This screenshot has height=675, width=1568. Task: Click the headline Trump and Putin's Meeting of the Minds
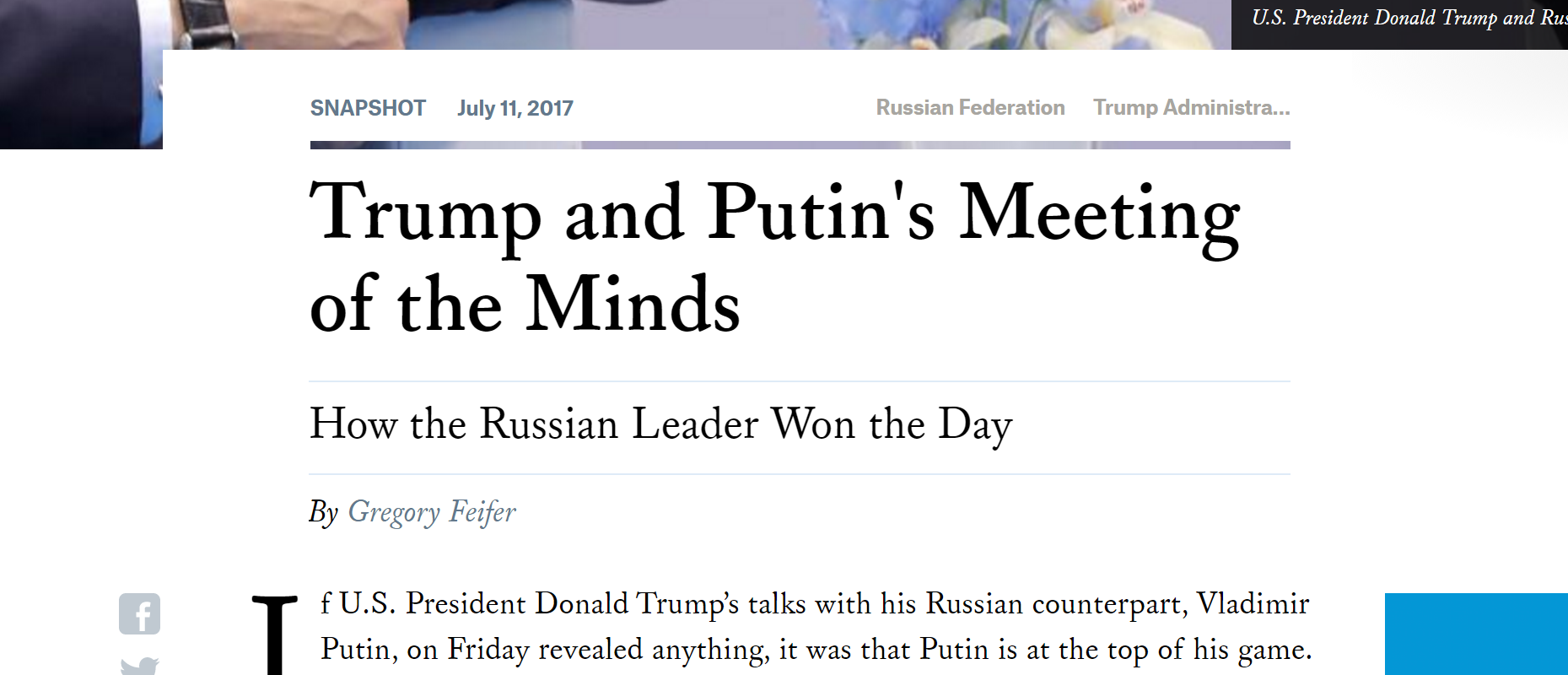[x=775, y=257]
